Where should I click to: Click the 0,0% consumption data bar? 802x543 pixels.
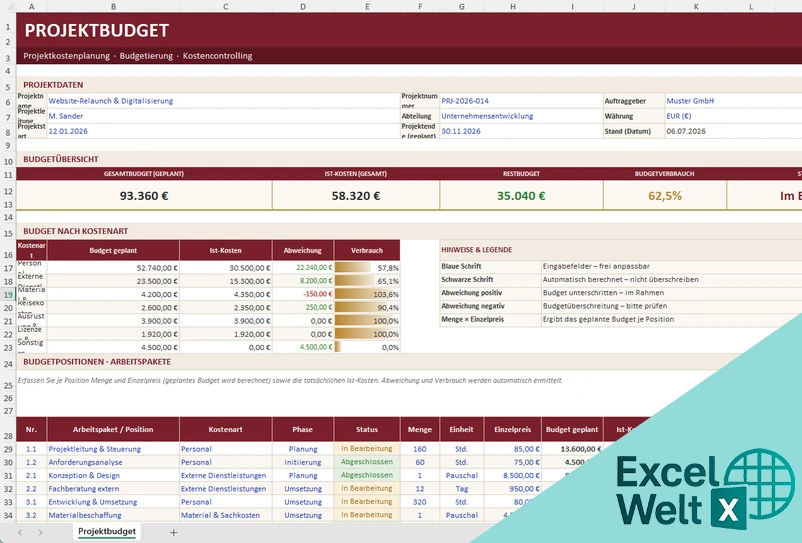[x=367, y=347]
